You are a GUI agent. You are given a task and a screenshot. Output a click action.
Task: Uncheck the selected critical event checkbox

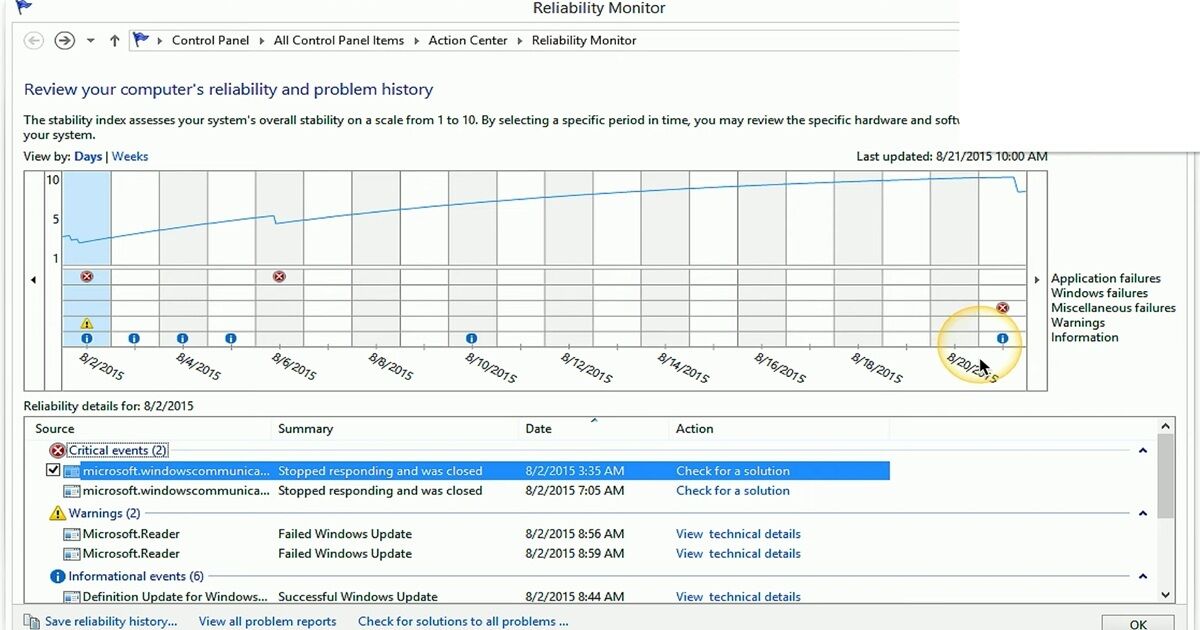[54, 470]
